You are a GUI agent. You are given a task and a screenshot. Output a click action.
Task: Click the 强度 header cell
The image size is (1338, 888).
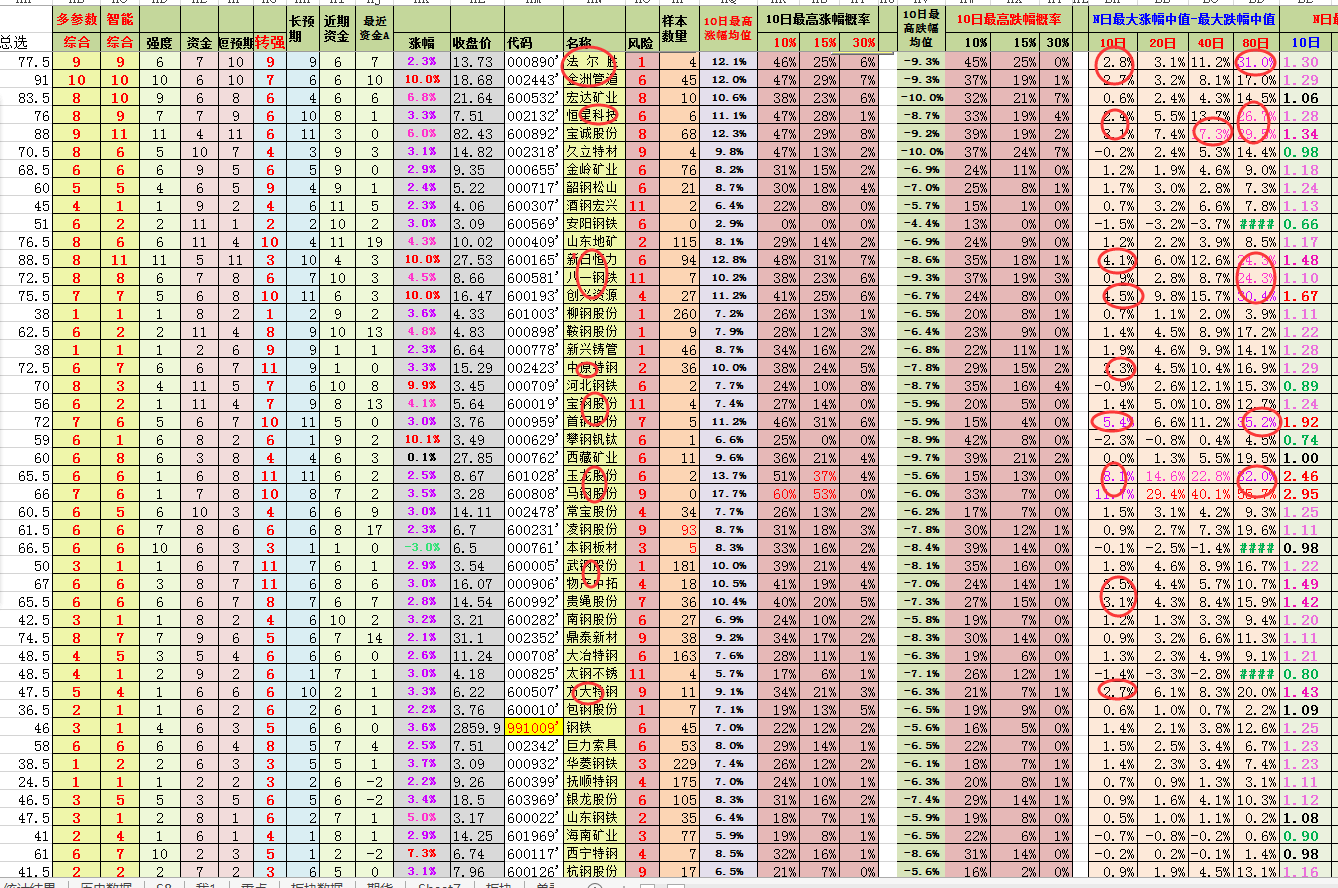coord(159,42)
